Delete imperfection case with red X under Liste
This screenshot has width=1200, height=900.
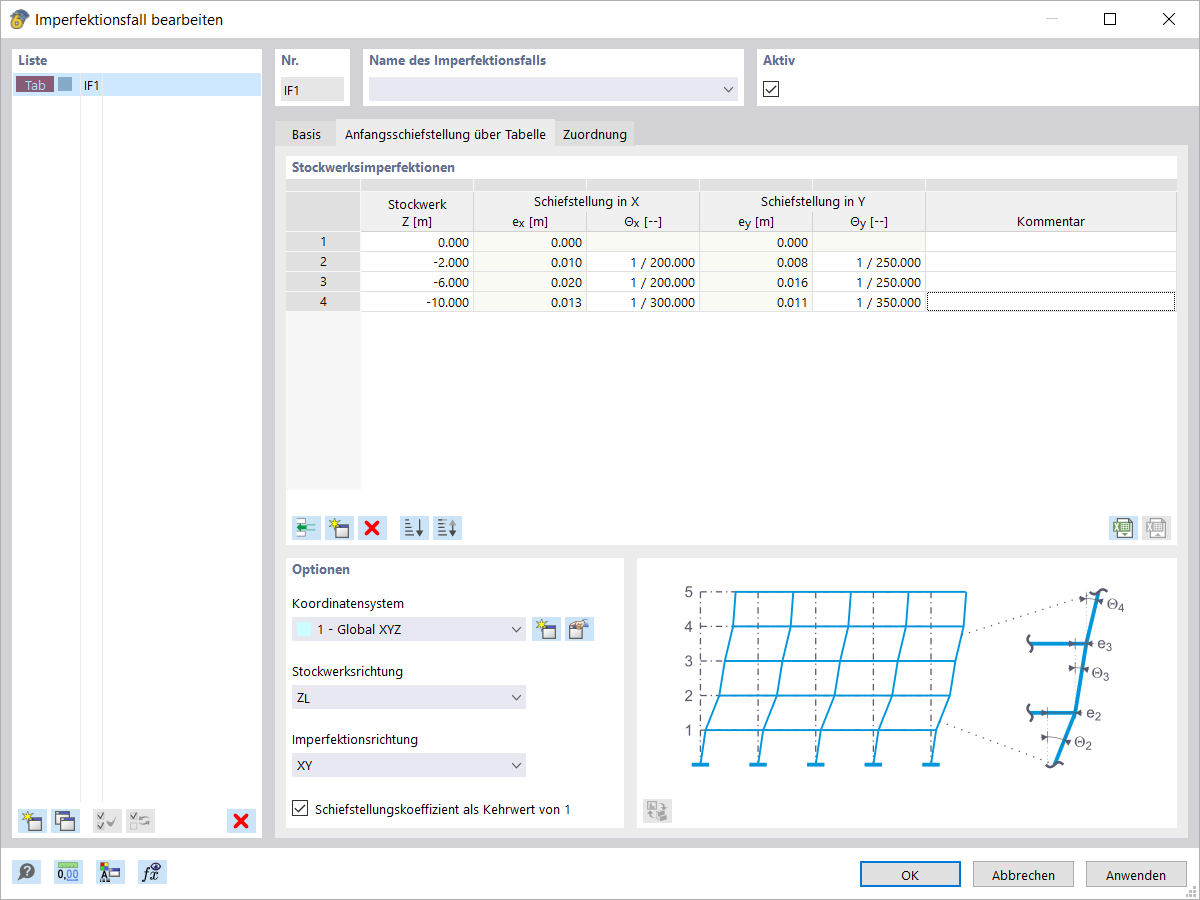click(x=241, y=821)
